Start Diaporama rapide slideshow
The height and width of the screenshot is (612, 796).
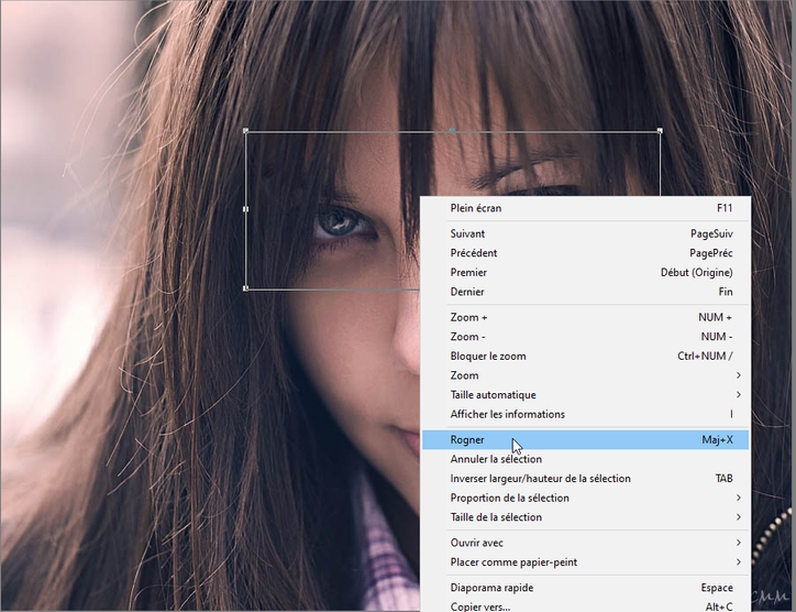[492, 588]
